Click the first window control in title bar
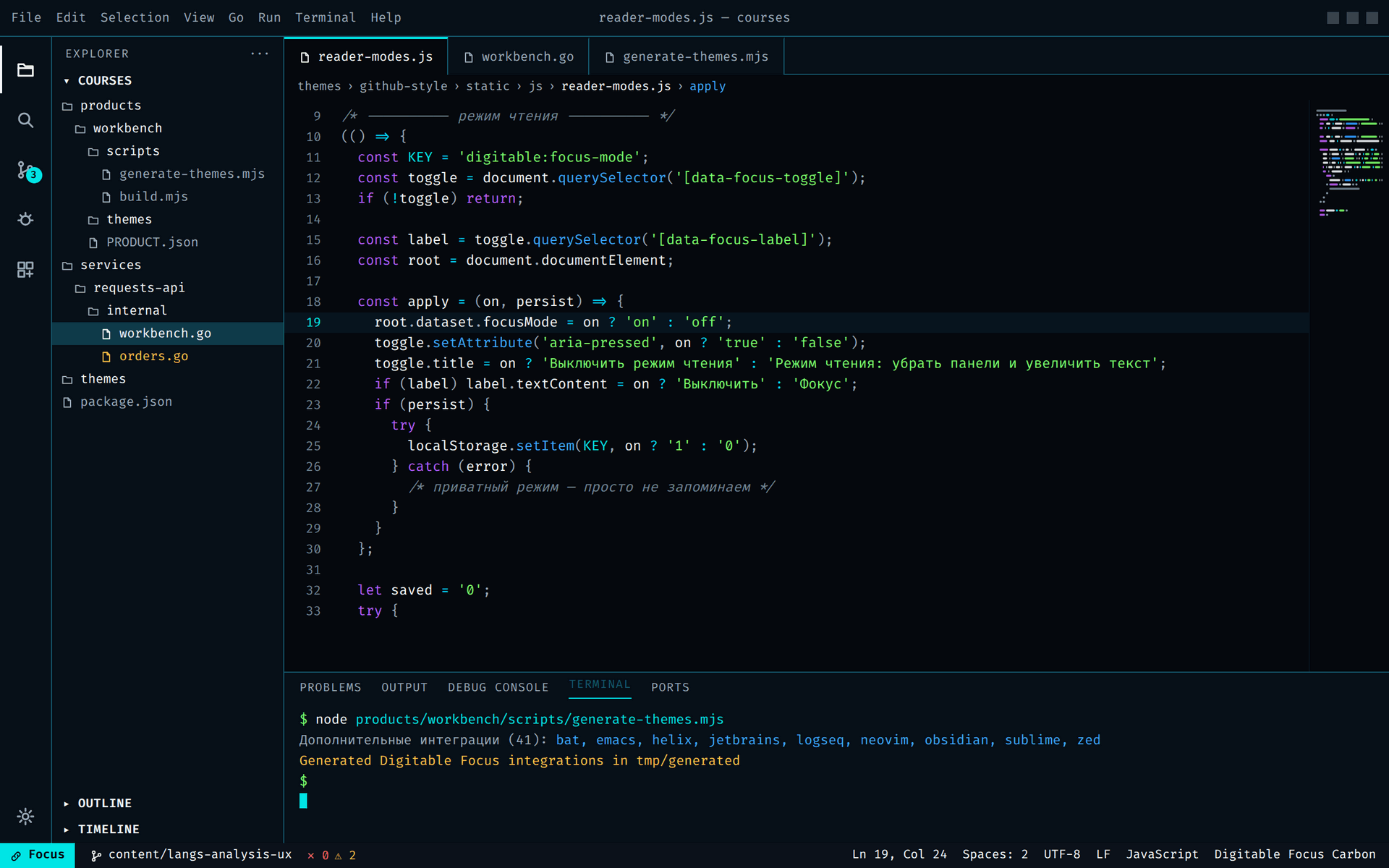 [1333, 17]
